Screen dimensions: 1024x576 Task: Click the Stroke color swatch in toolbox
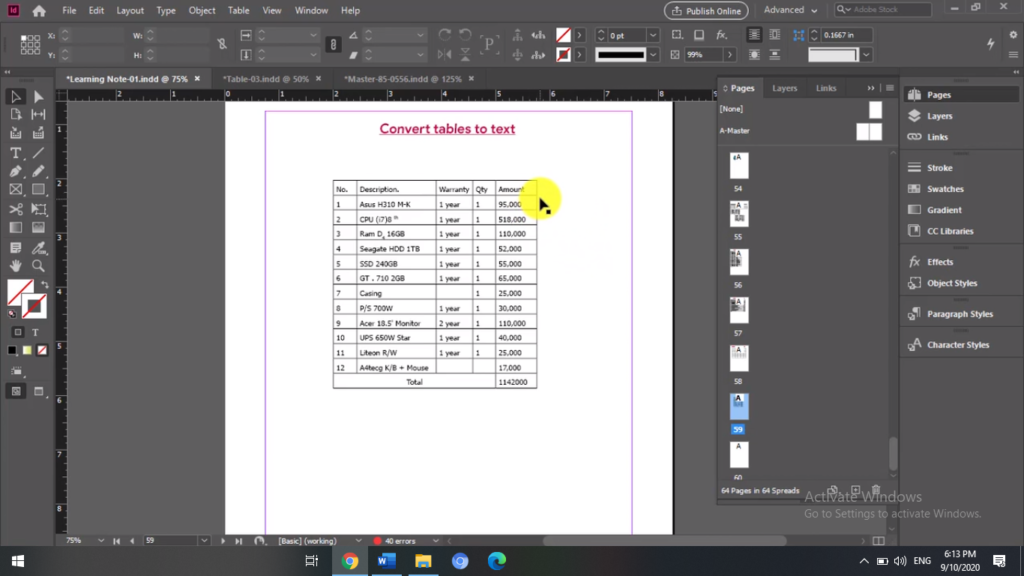pos(34,306)
